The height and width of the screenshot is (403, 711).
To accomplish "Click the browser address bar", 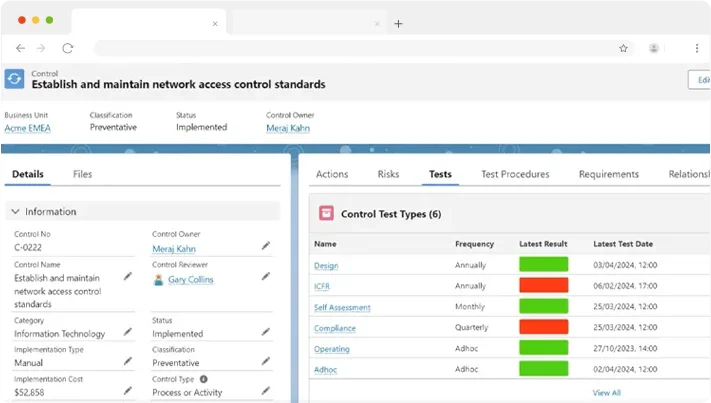I will pyautogui.click(x=350, y=47).
